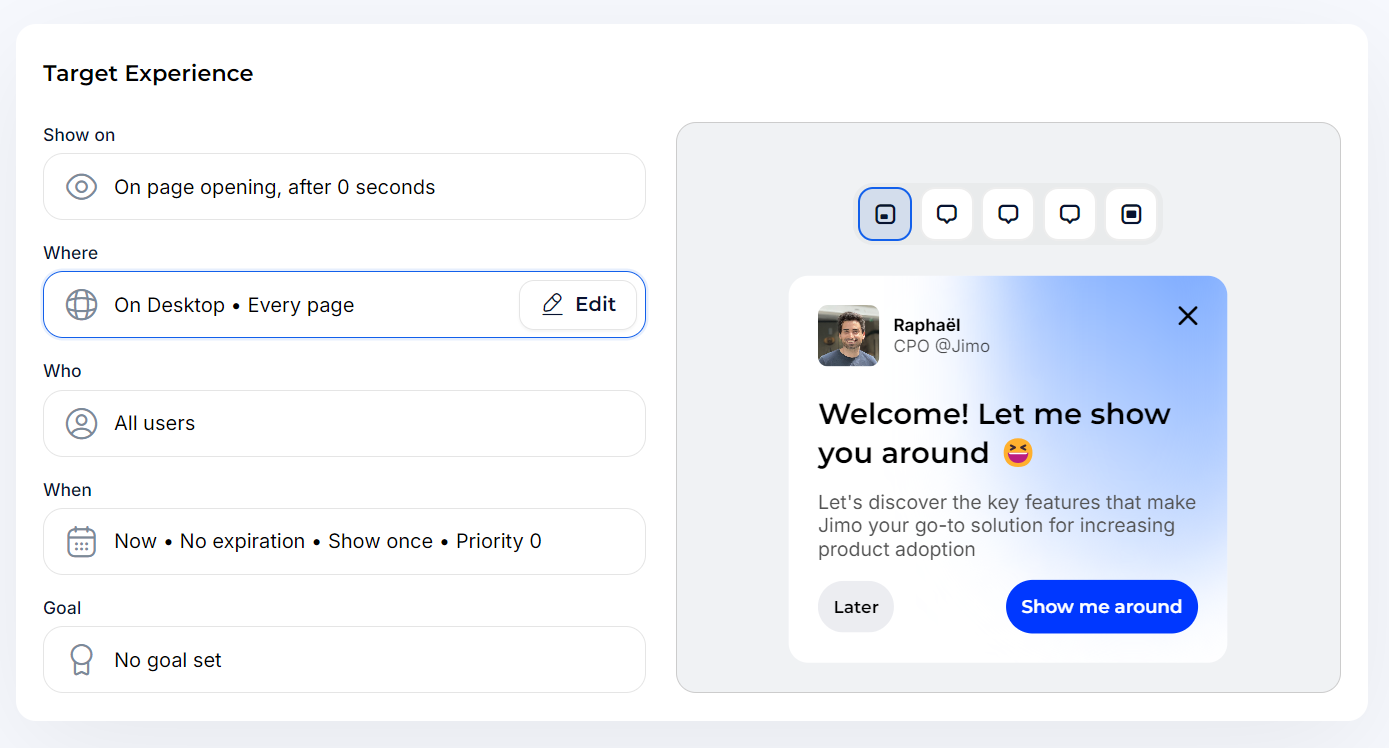
Task: Click the calendar icon in When row
Action: tap(81, 542)
